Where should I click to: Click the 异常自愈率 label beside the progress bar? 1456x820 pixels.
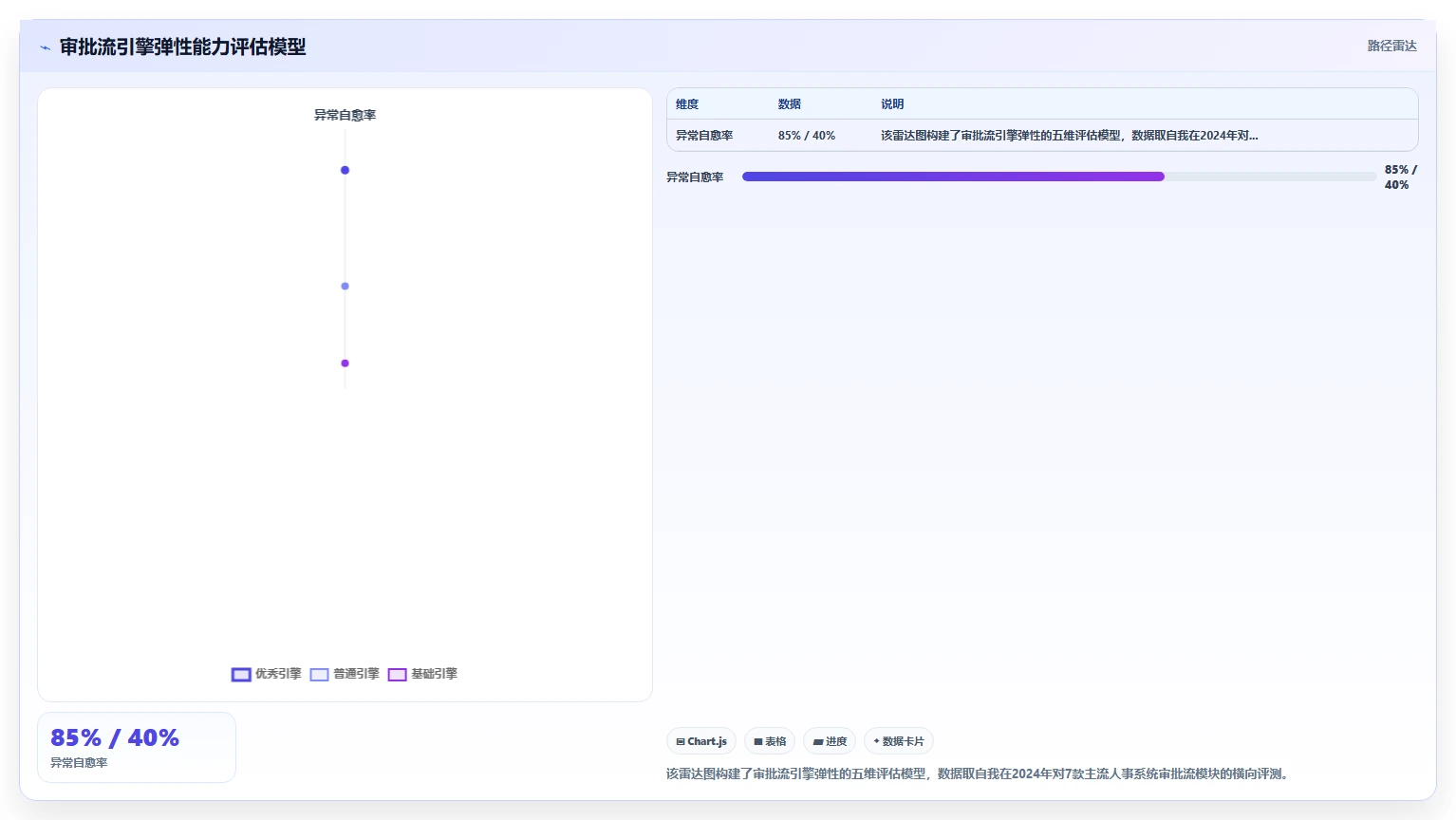(695, 177)
